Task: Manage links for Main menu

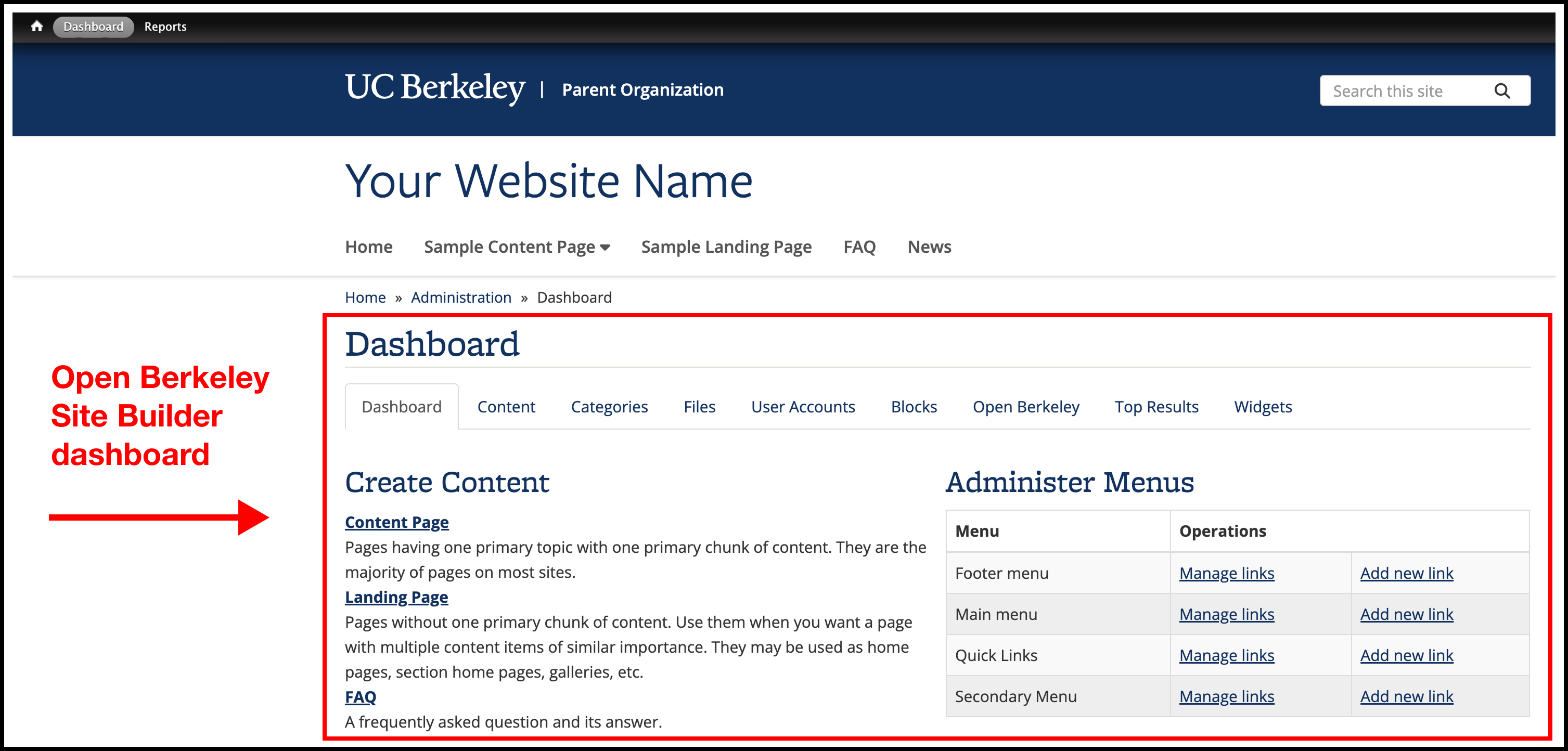Action: point(1227,615)
